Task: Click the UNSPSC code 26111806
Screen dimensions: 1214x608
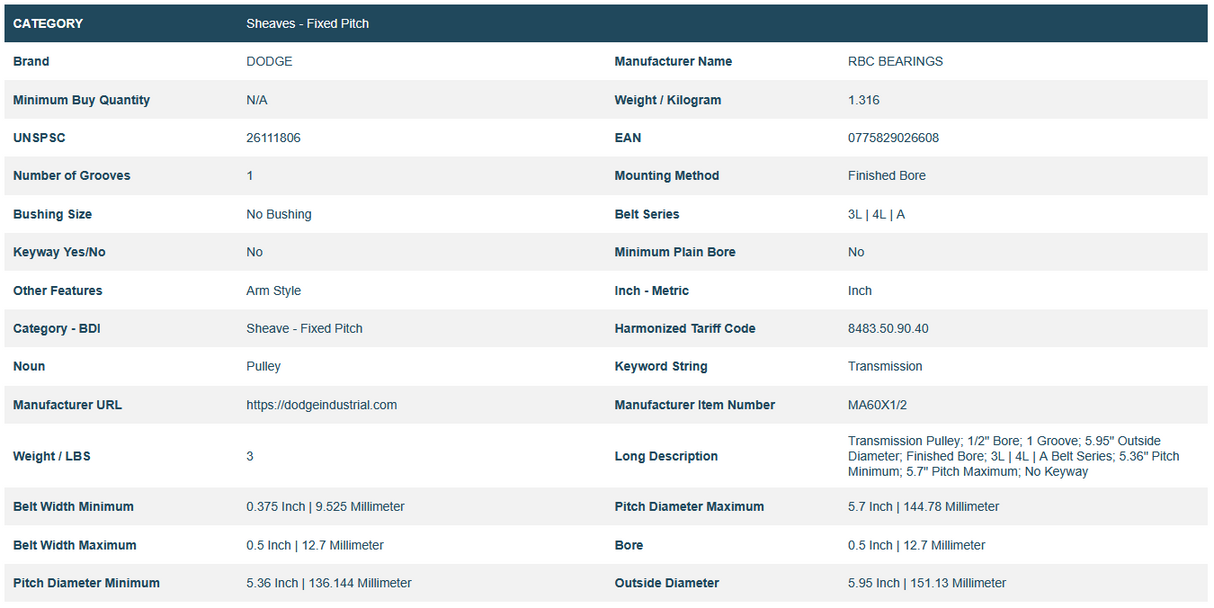Action: click(273, 138)
